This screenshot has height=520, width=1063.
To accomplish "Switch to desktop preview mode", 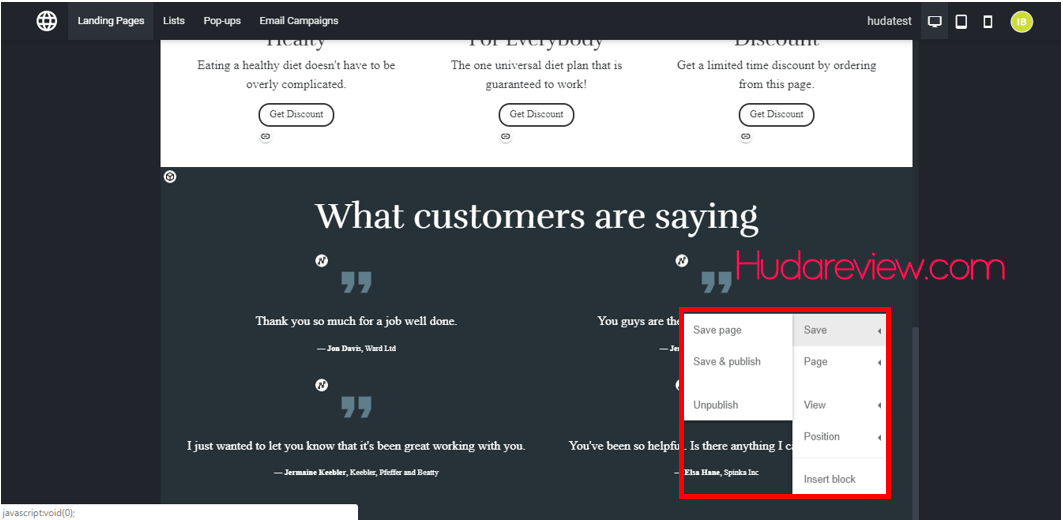I will 935,21.
